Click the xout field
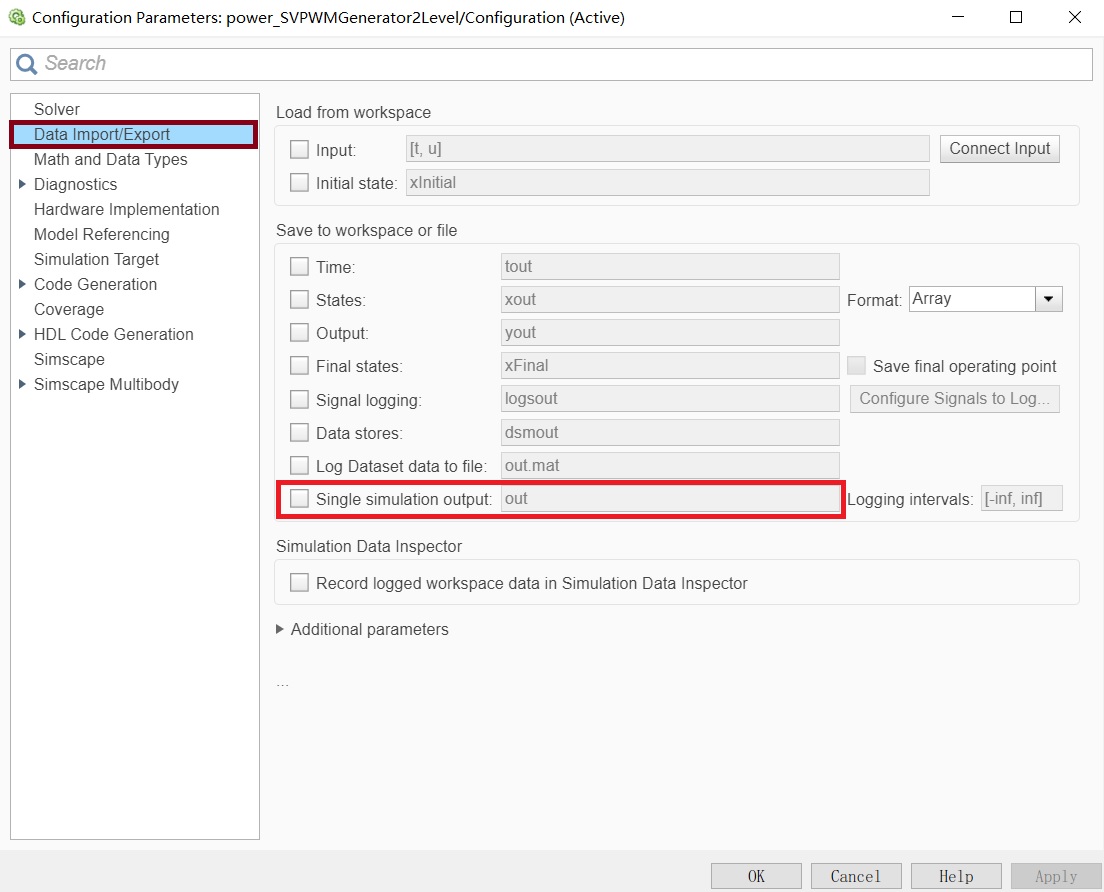 coord(670,299)
